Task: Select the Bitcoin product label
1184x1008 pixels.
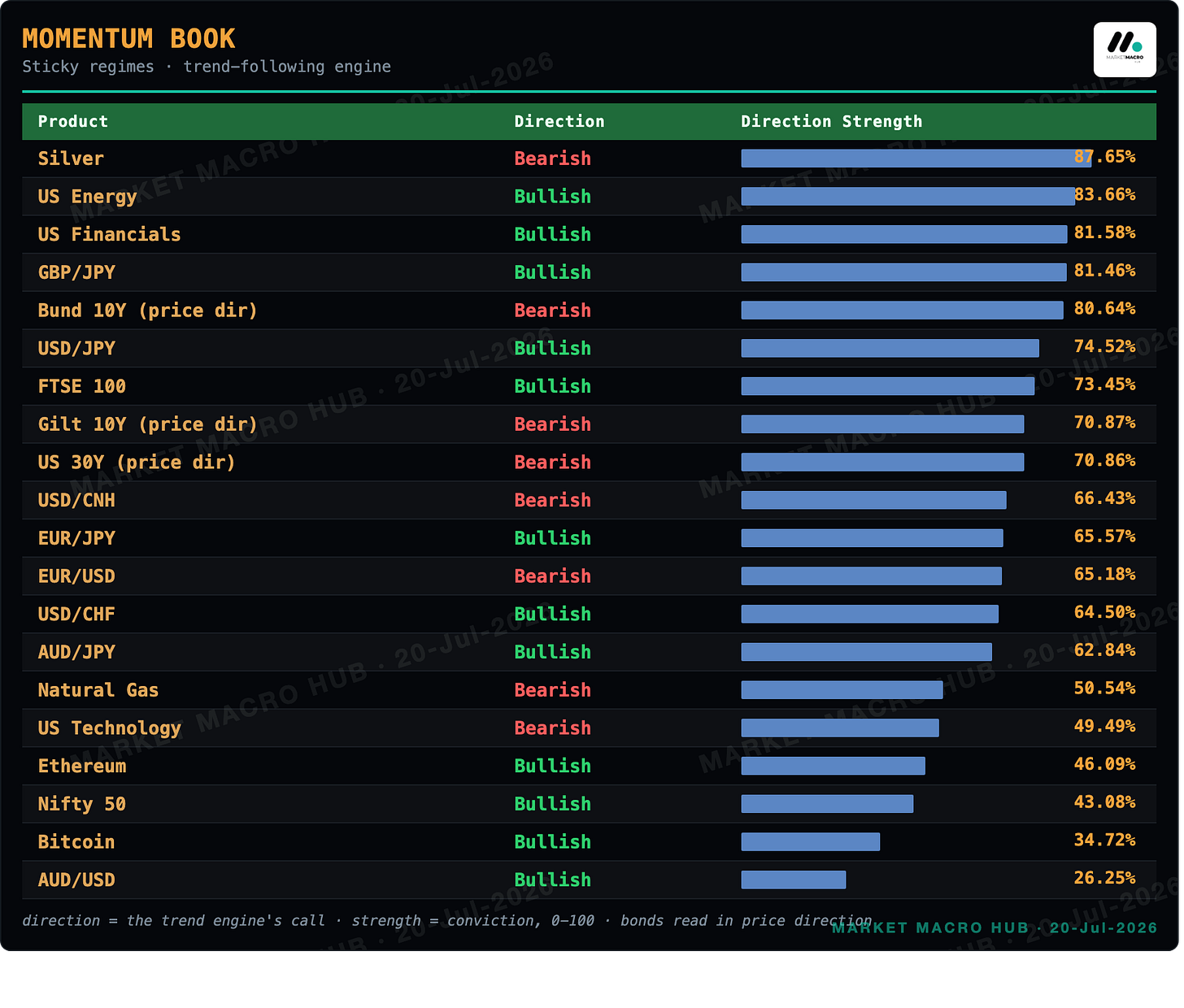Action: 76,842
